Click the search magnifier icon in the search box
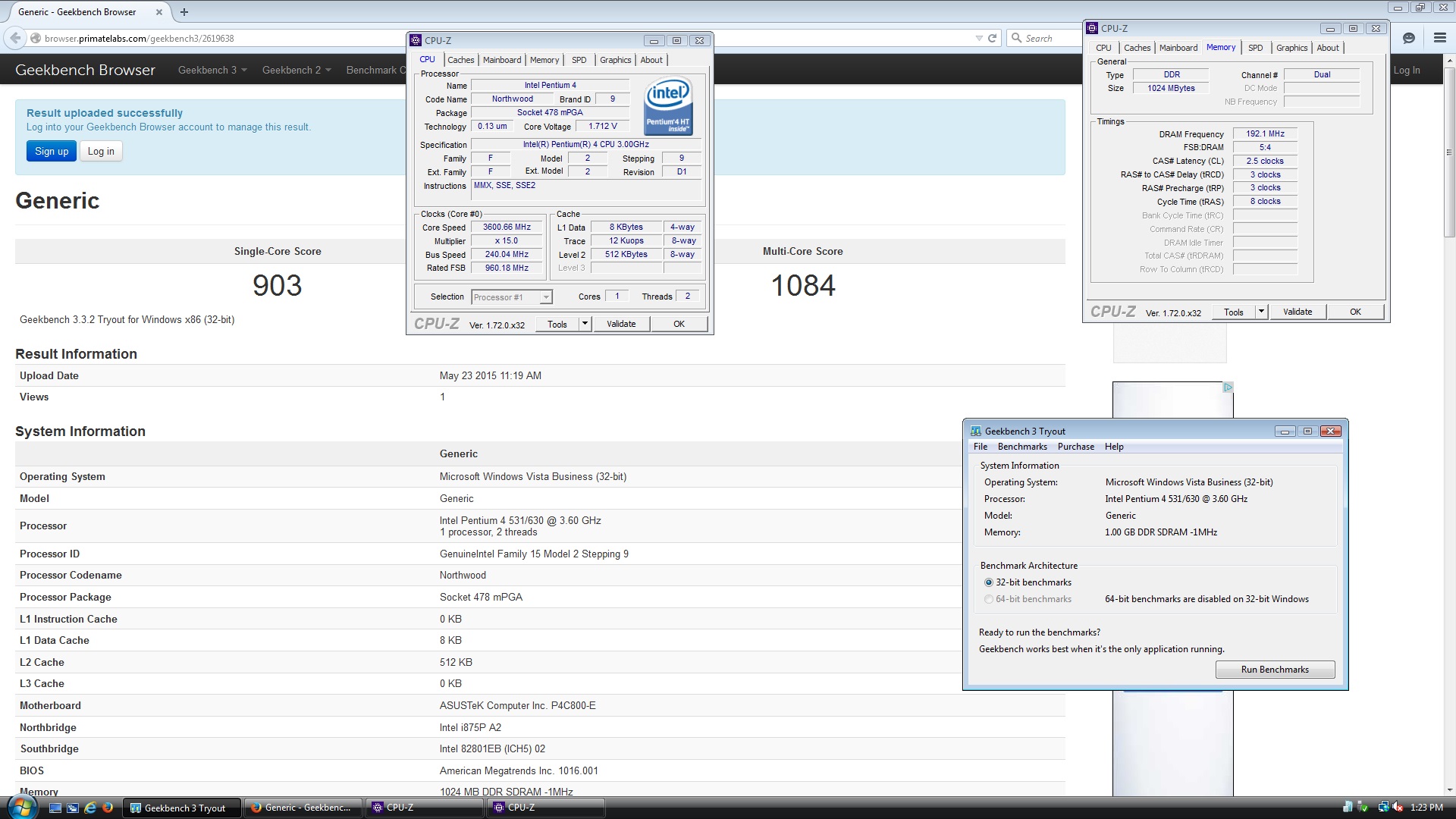 (x=1017, y=38)
